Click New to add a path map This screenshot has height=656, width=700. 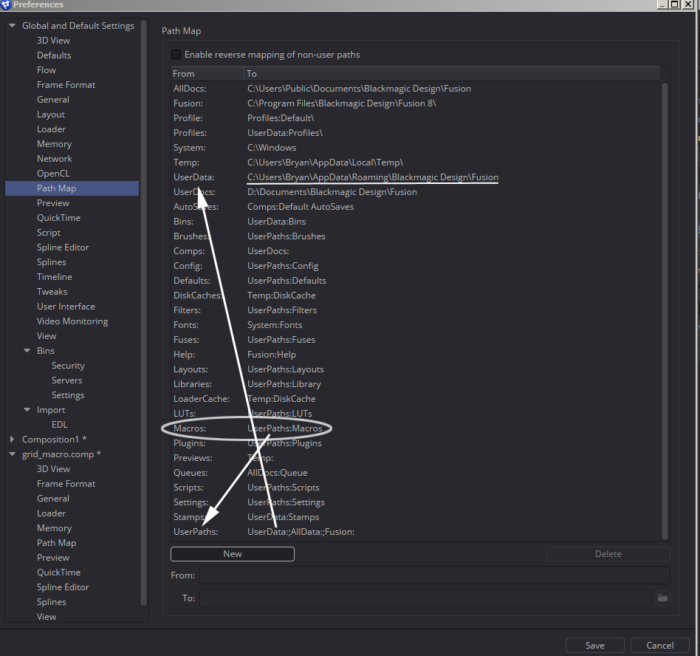click(233, 554)
